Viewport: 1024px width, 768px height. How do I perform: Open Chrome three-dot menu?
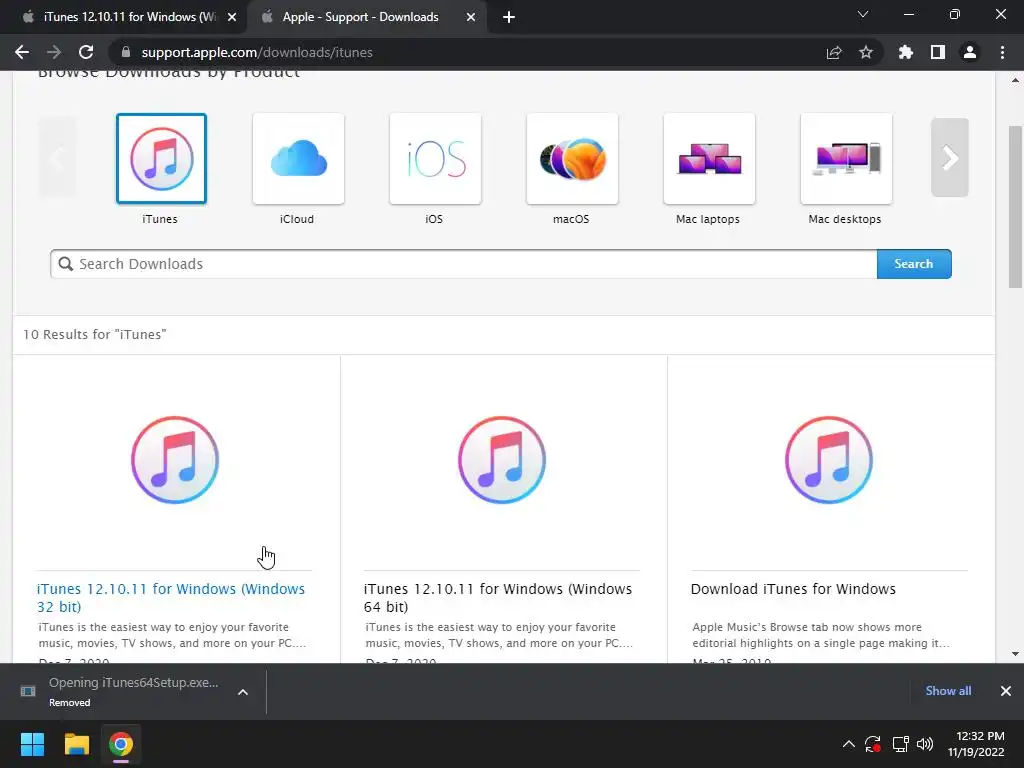[x=1002, y=52]
